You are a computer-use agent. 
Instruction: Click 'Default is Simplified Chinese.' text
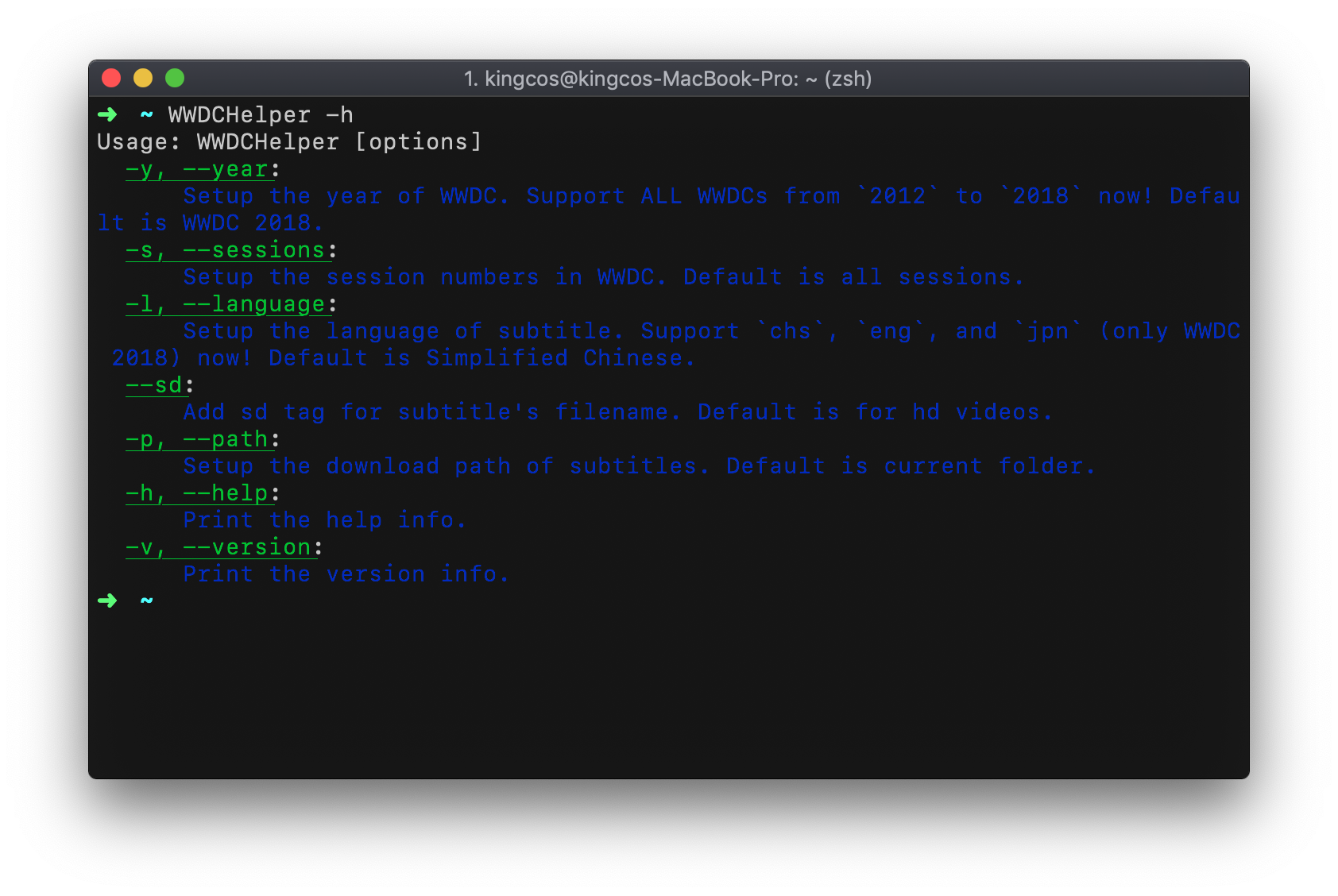click(481, 358)
